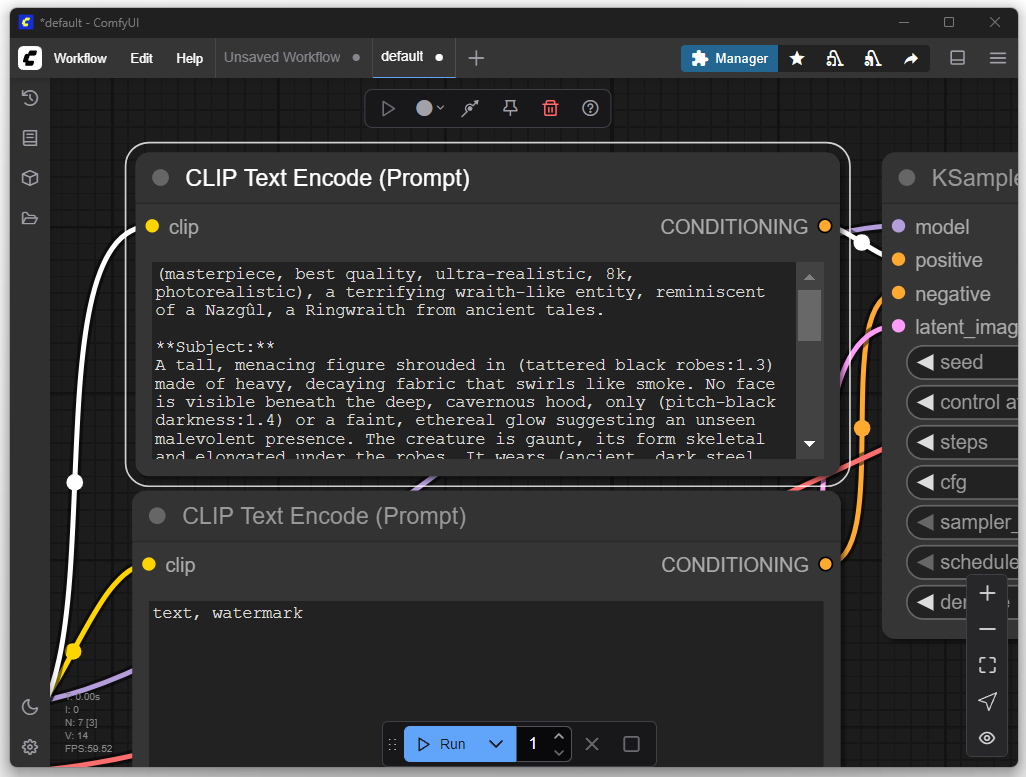Image resolution: width=1026 pixels, height=777 pixels.
Task: Toggle the bottom panel button
Action: tap(957, 58)
